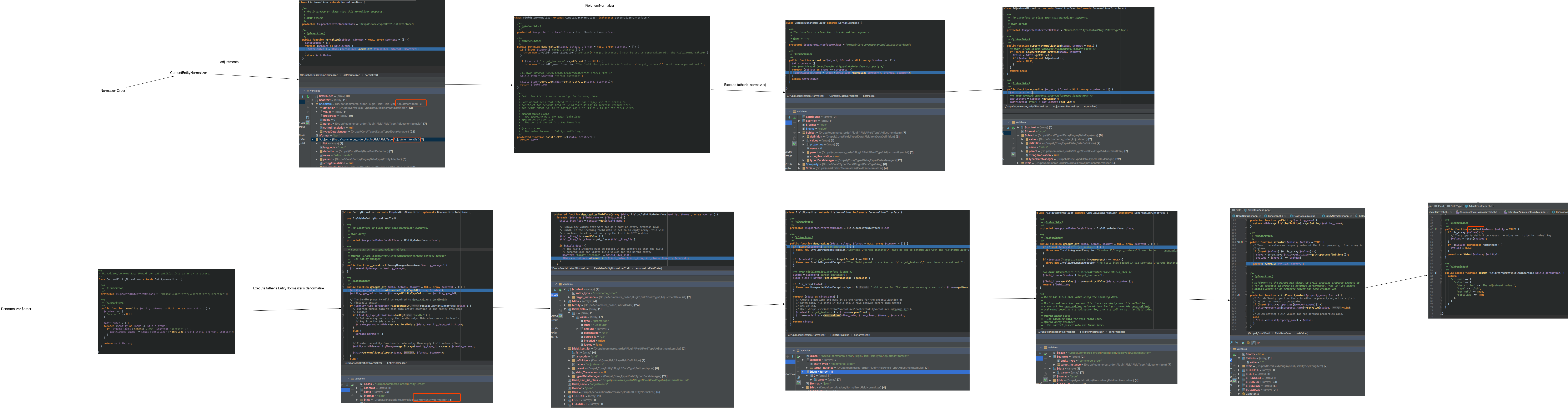The image size is (1568, 408).
Task: Click orange circle icon in FieldItemBase debugger toolbar
Action: tap(1248, 343)
